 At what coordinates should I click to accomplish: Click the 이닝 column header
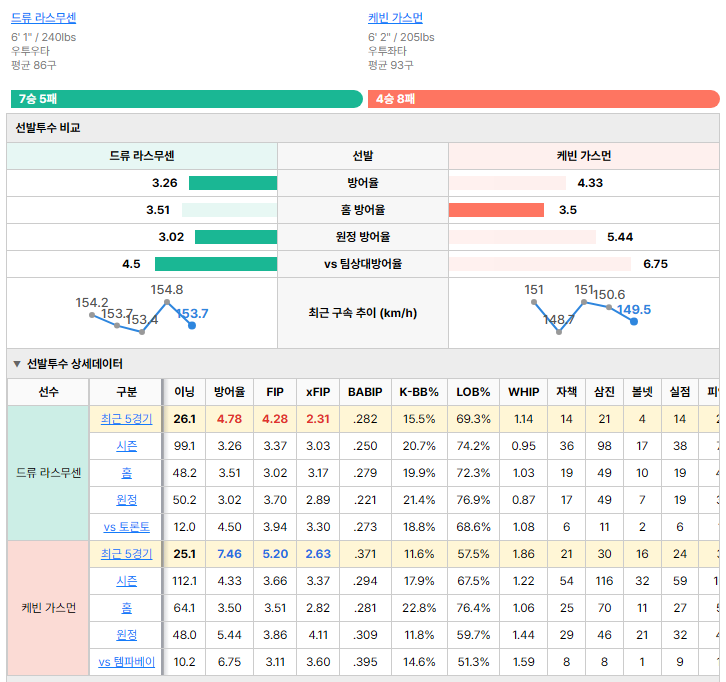tap(184, 392)
